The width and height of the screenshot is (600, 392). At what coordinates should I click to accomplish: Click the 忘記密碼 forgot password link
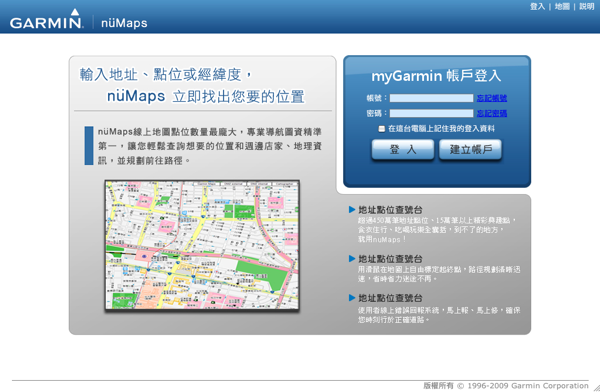[492, 113]
